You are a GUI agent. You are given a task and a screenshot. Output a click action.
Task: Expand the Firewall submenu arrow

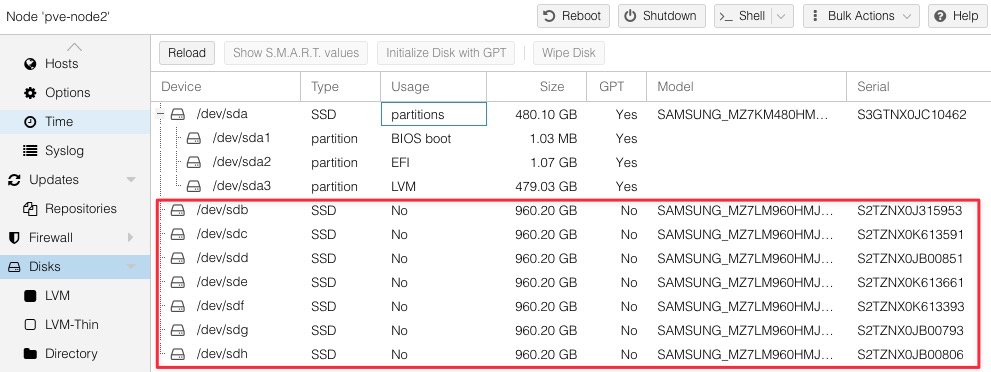(131, 238)
